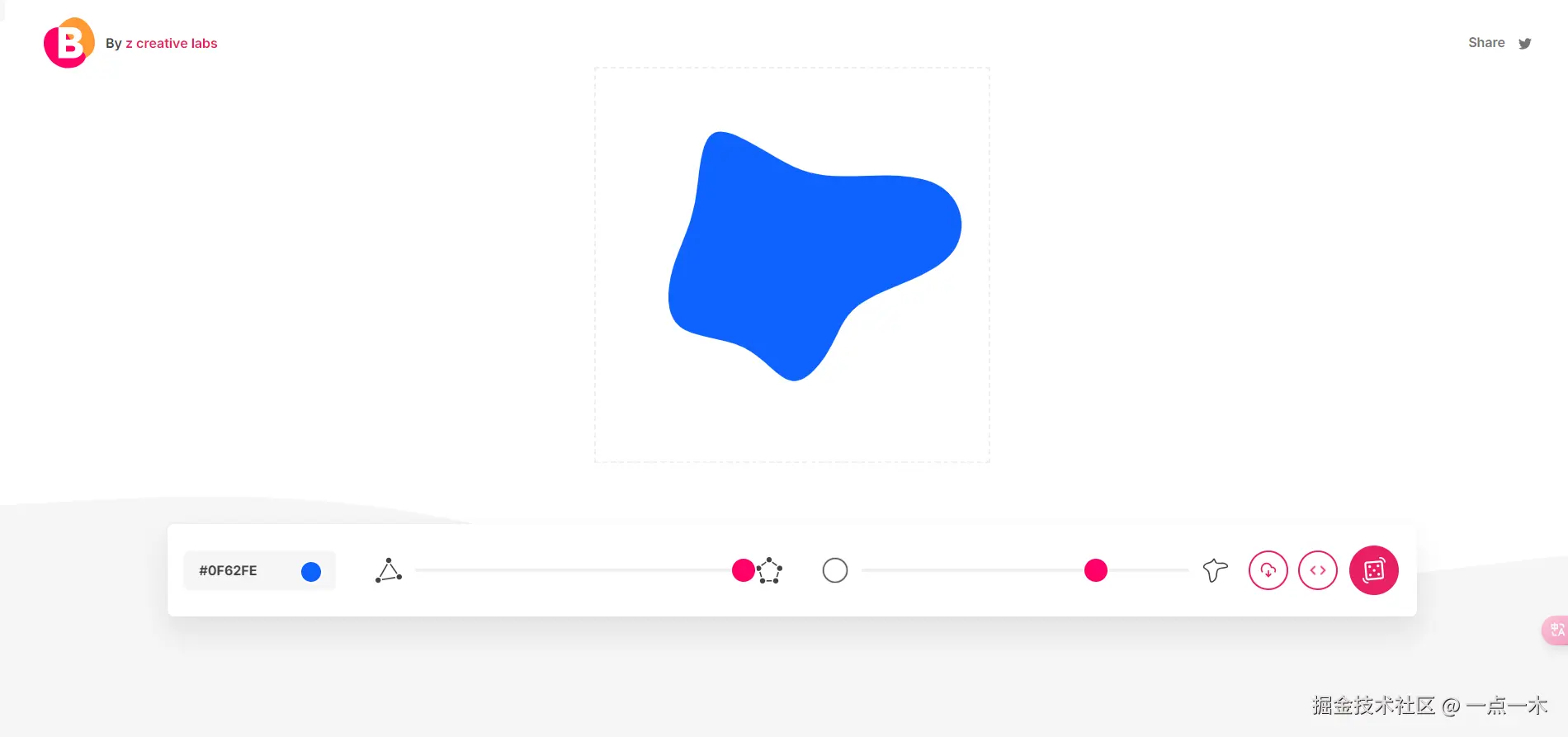Image resolution: width=1568 pixels, height=737 pixels.
Task: Click the spiky blob high-contrast icon
Action: pyautogui.click(x=1216, y=570)
